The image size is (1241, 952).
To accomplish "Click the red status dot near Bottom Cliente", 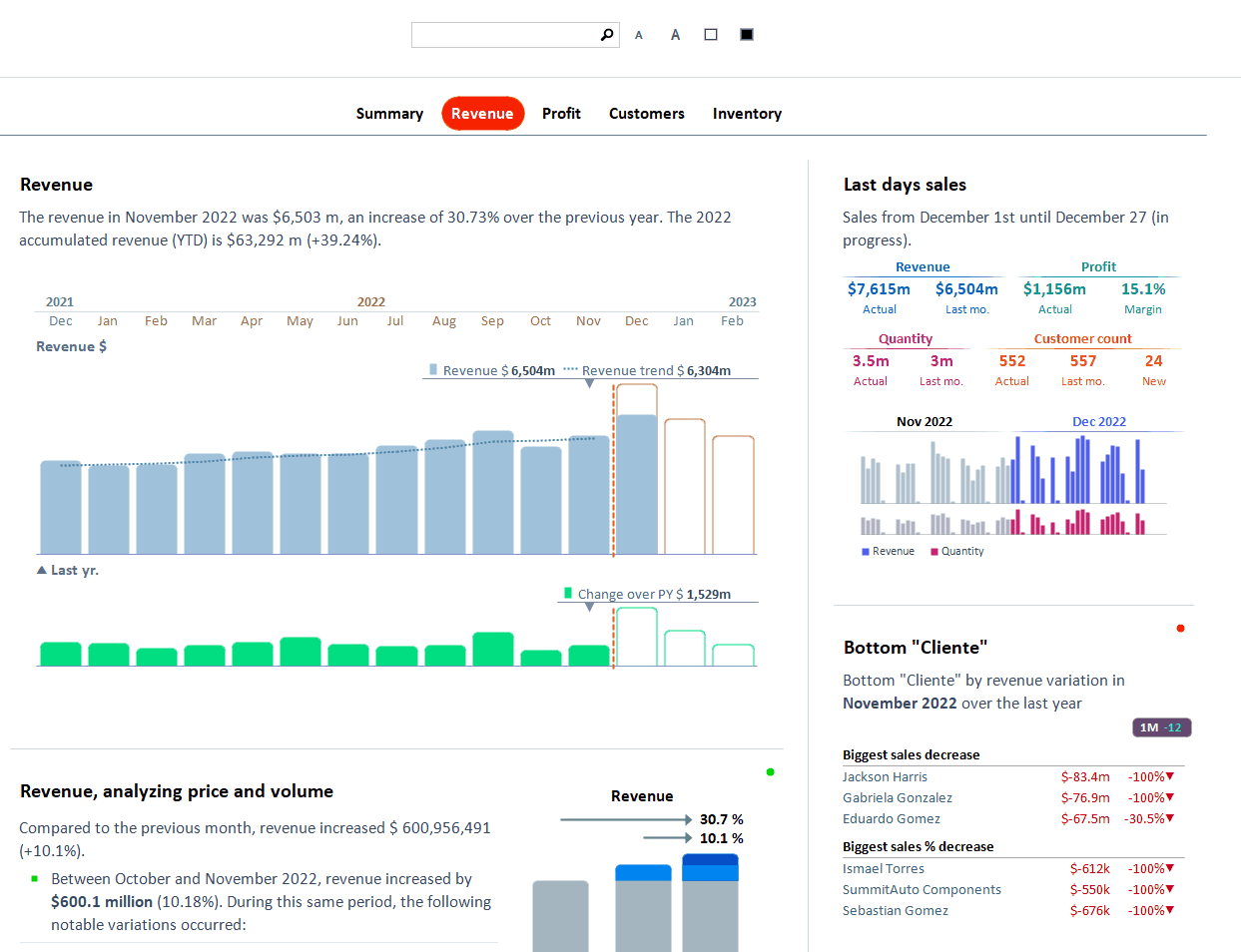I will coord(1180,628).
